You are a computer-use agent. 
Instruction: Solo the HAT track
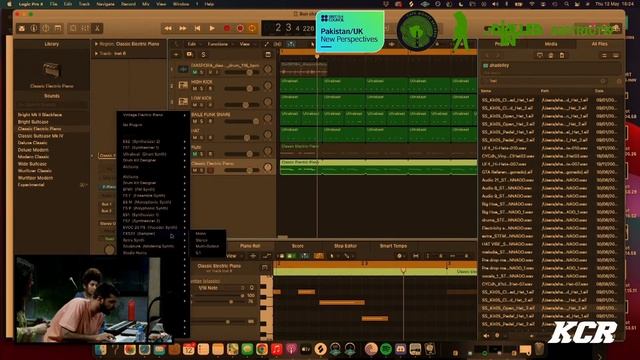click(x=202, y=138)
